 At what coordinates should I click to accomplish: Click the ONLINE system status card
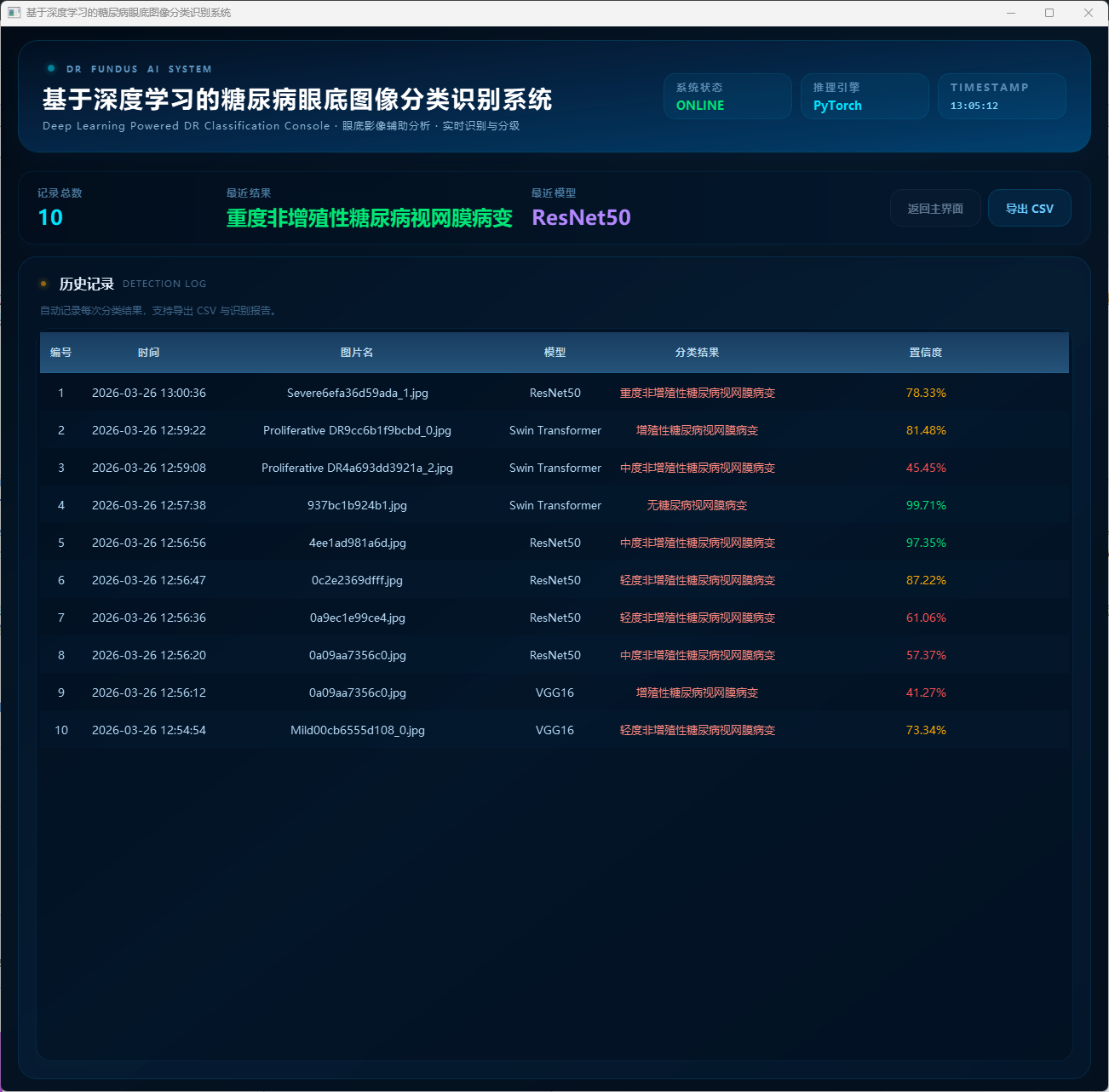[x=727, y=96]
